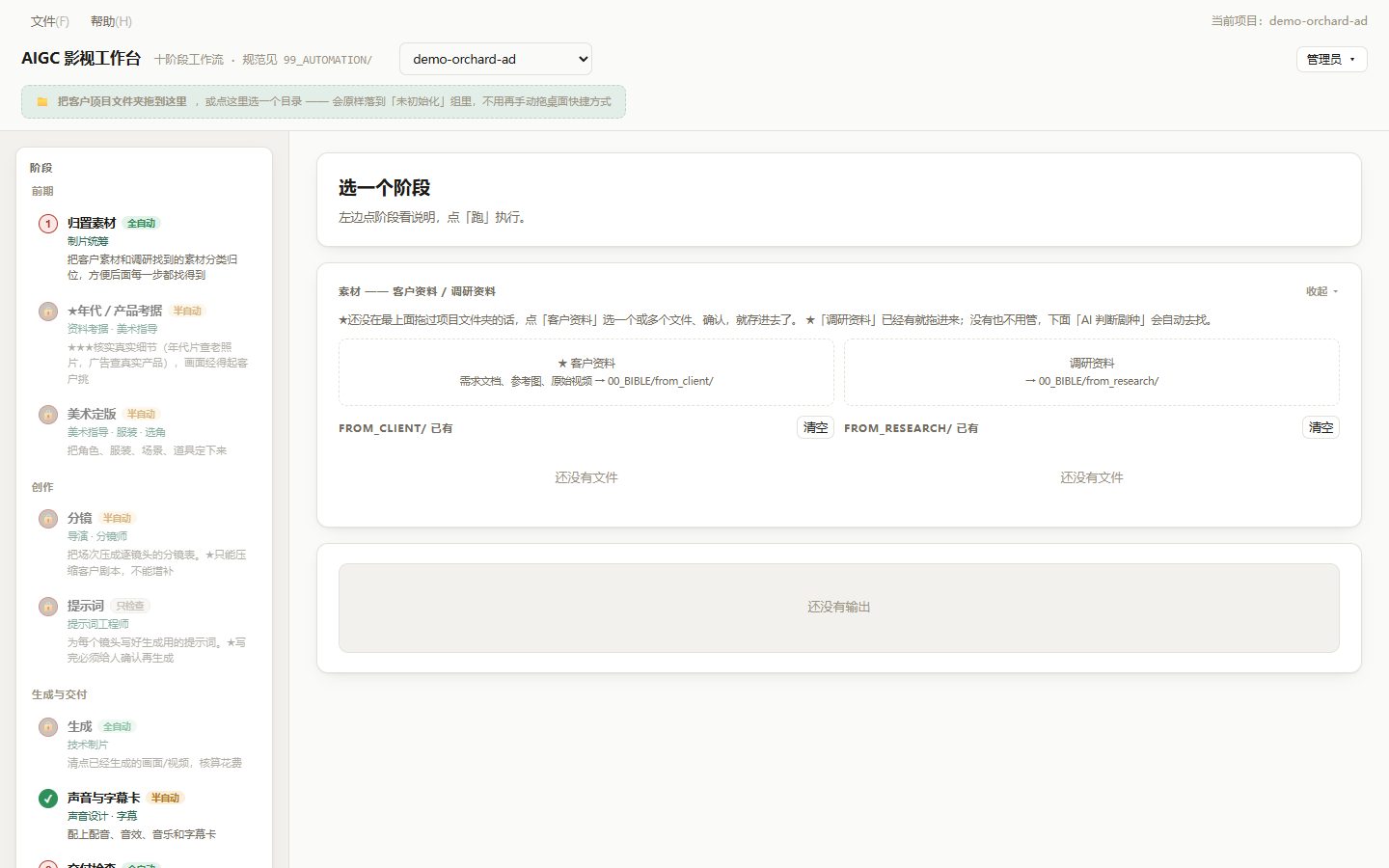Click the 99_AUTOMATION/ path text
1389x868 pixels.
coord(327,60)
